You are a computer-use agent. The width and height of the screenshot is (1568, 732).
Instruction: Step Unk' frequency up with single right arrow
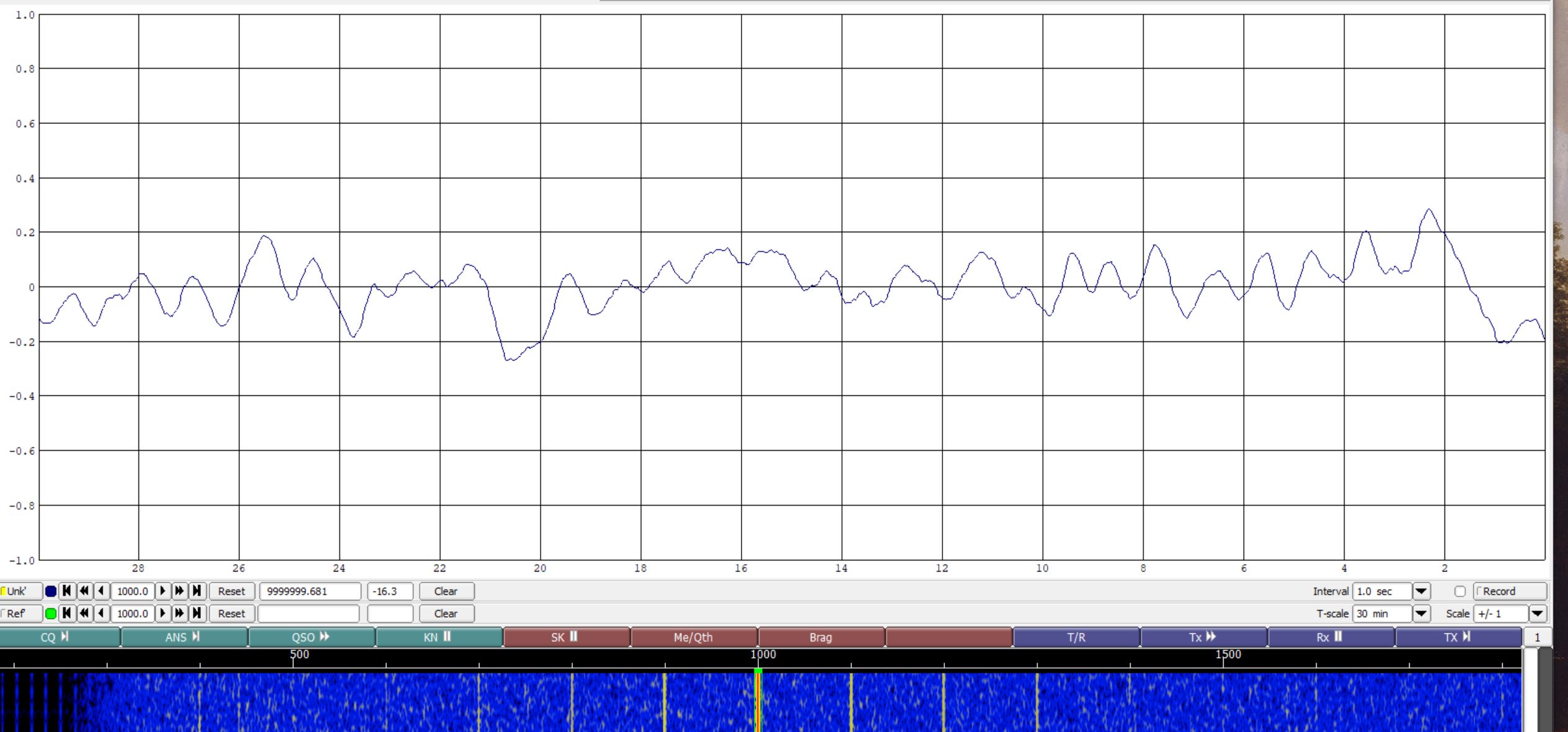(162, 591)
